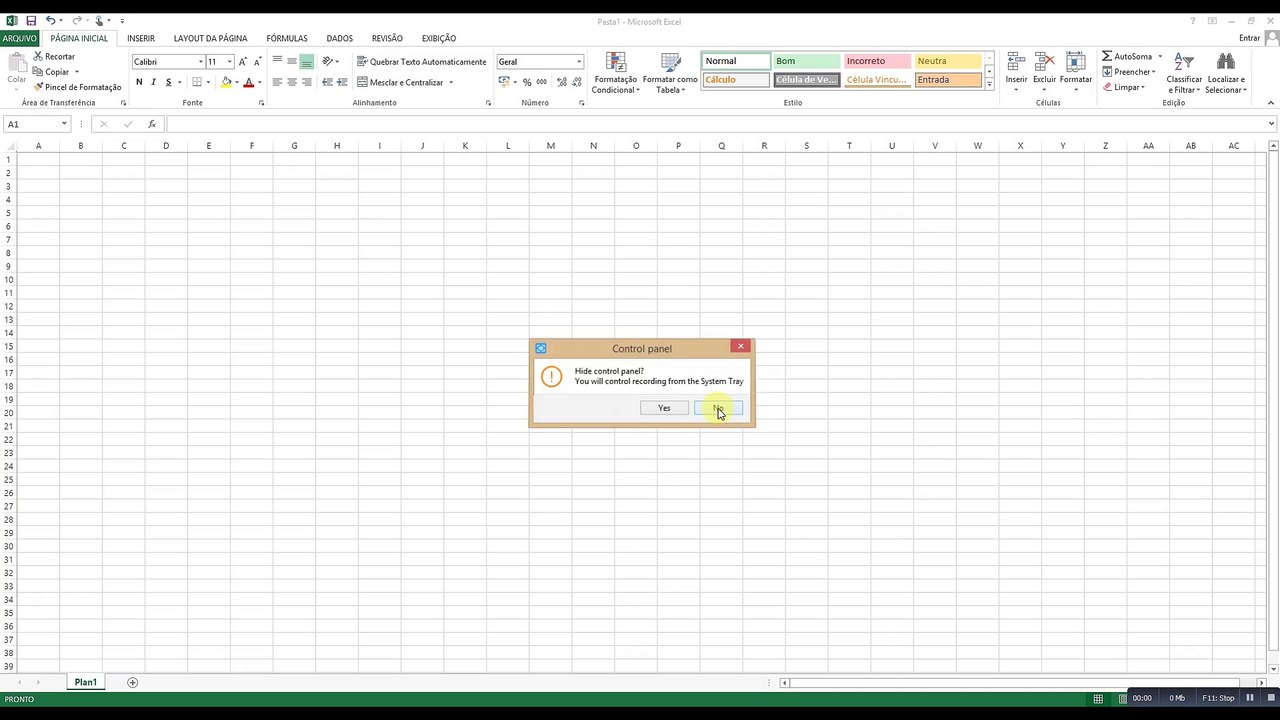This screenshot has width=1280, height=720.
Task: Switch to the FÓRMULAS tab
Action: [x=287, y=38]
